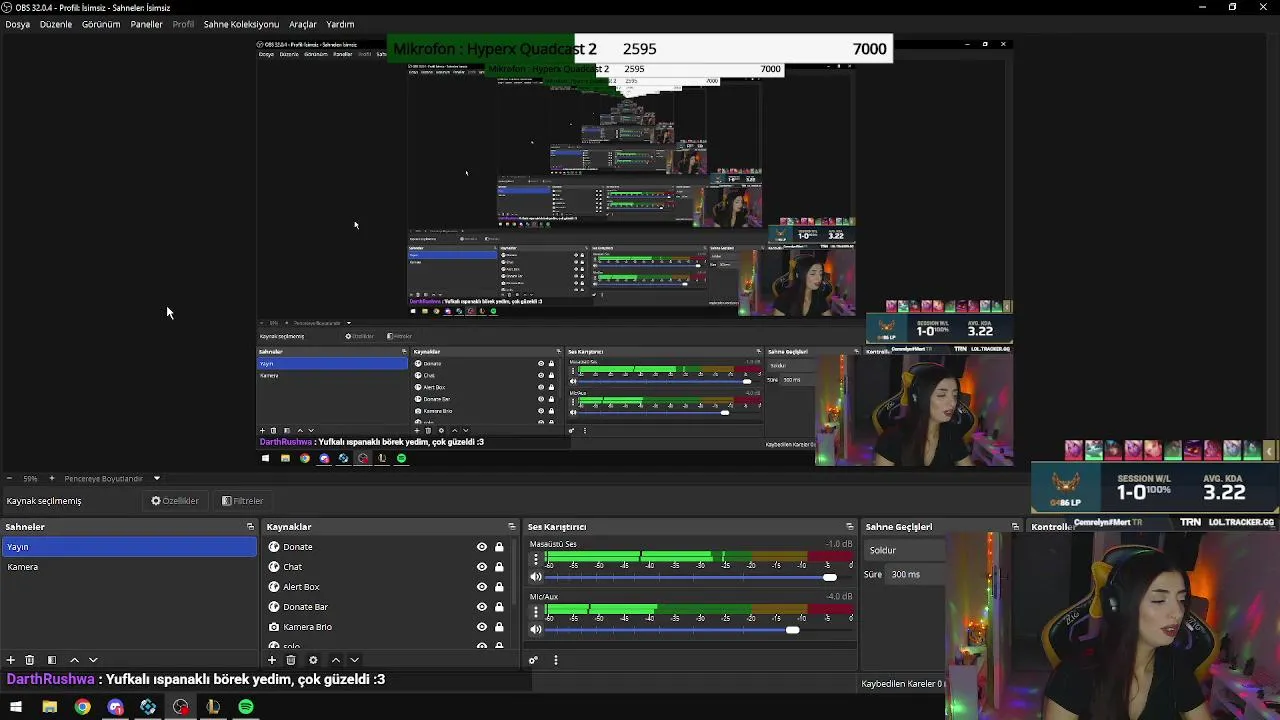The width and height of the screenshot is (1280, 720).
Task: Move source up in Kaynaklar toolbar
Action: (336, 660)
